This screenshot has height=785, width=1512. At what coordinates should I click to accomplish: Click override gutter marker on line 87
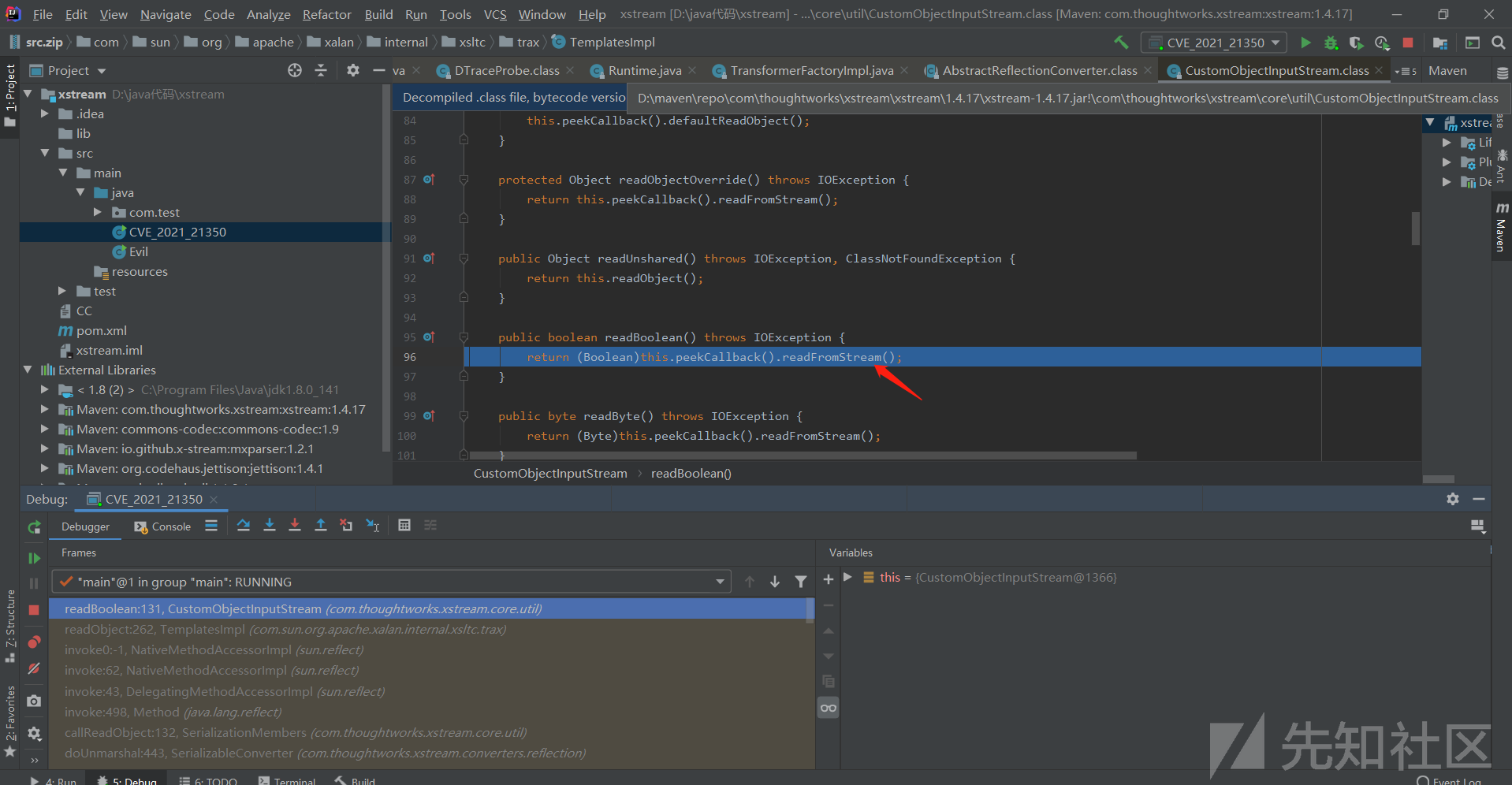tap(429, 180)
